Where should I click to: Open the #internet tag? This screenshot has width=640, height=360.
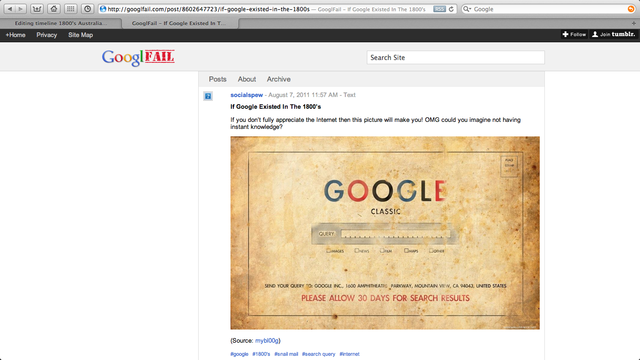pos(349,354)
